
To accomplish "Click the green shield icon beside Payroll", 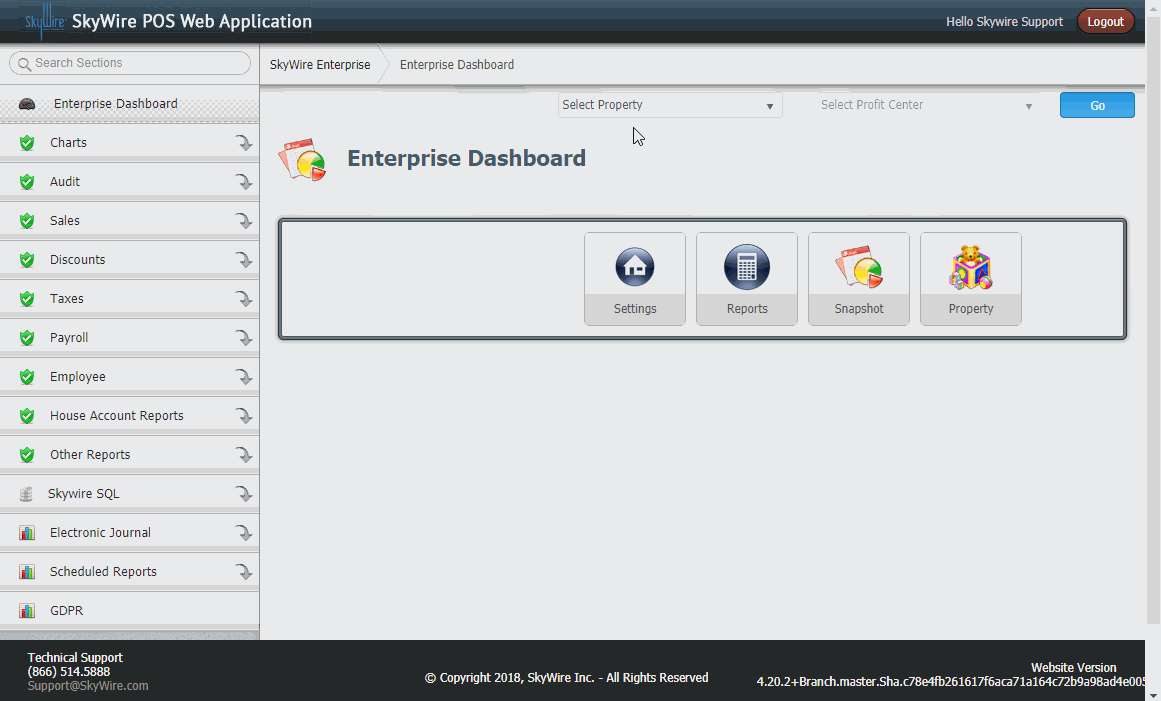I will point(27,338).
